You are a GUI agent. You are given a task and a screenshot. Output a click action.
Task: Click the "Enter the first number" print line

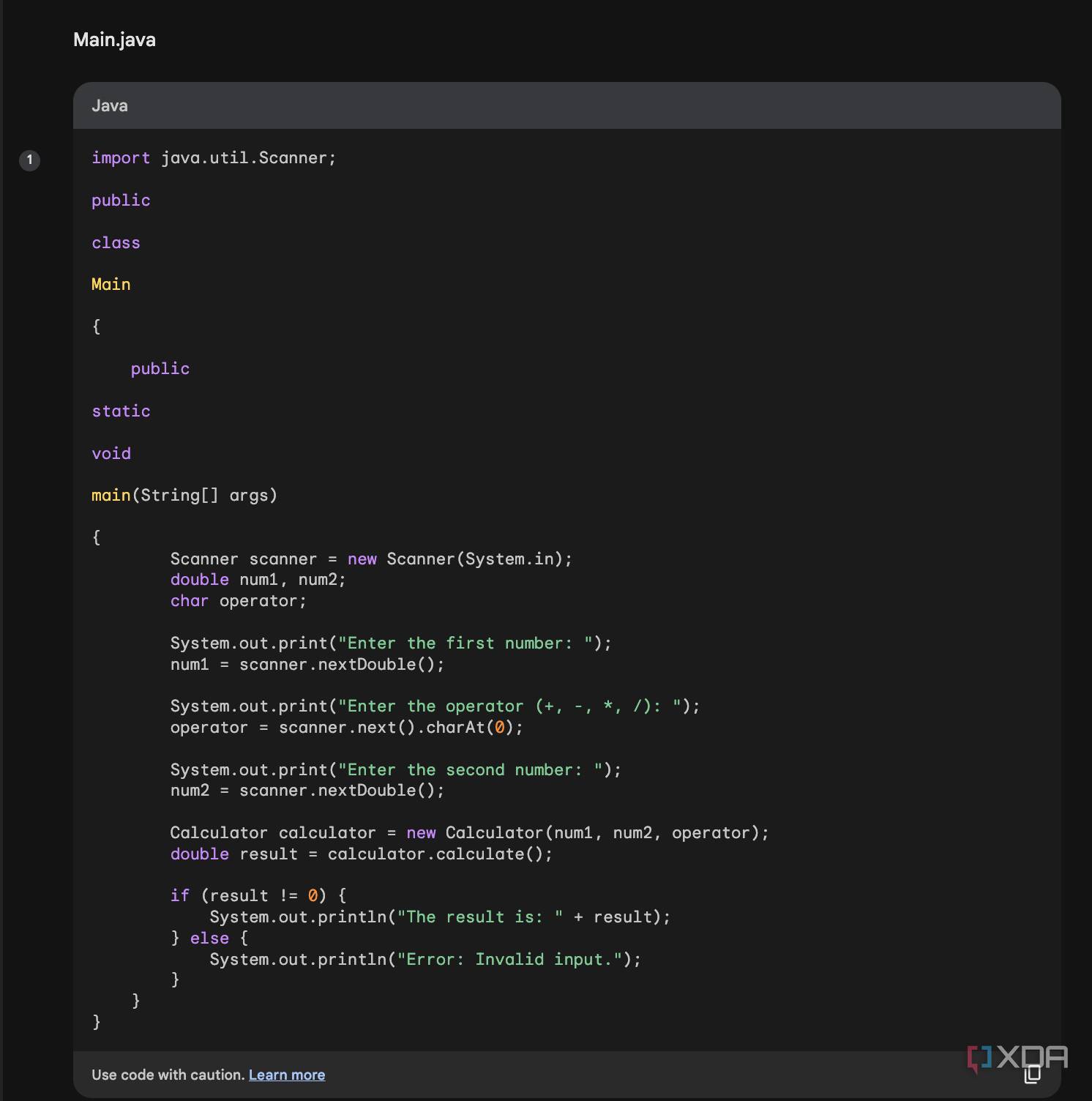pos(391,643)
